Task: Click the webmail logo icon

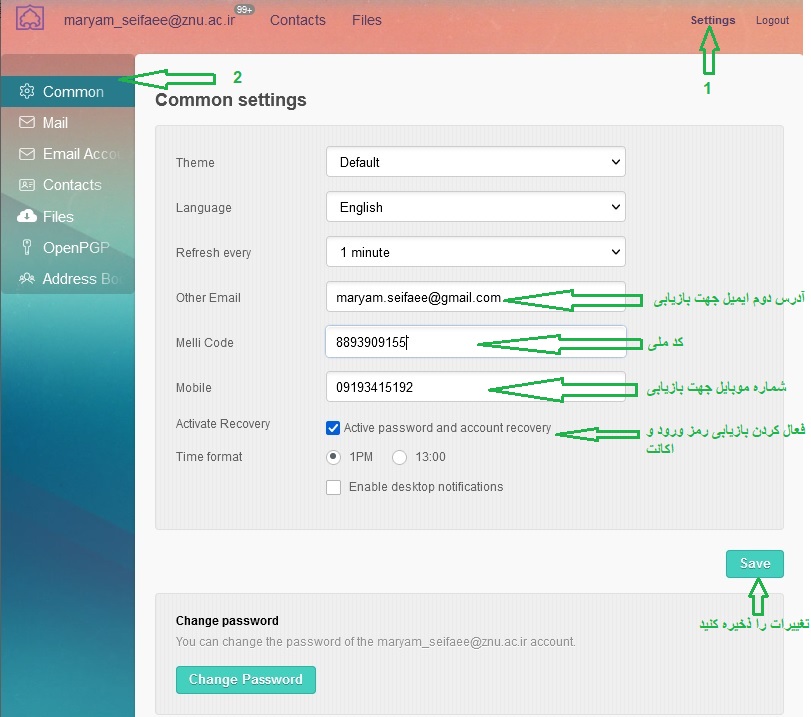Action: [29, 18]
